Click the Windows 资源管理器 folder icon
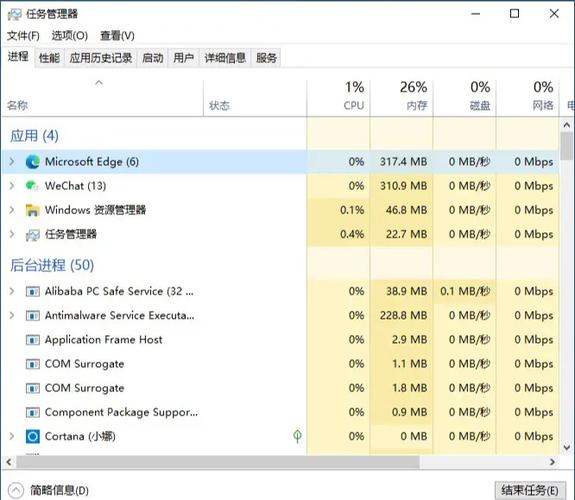 pos(32,210)
